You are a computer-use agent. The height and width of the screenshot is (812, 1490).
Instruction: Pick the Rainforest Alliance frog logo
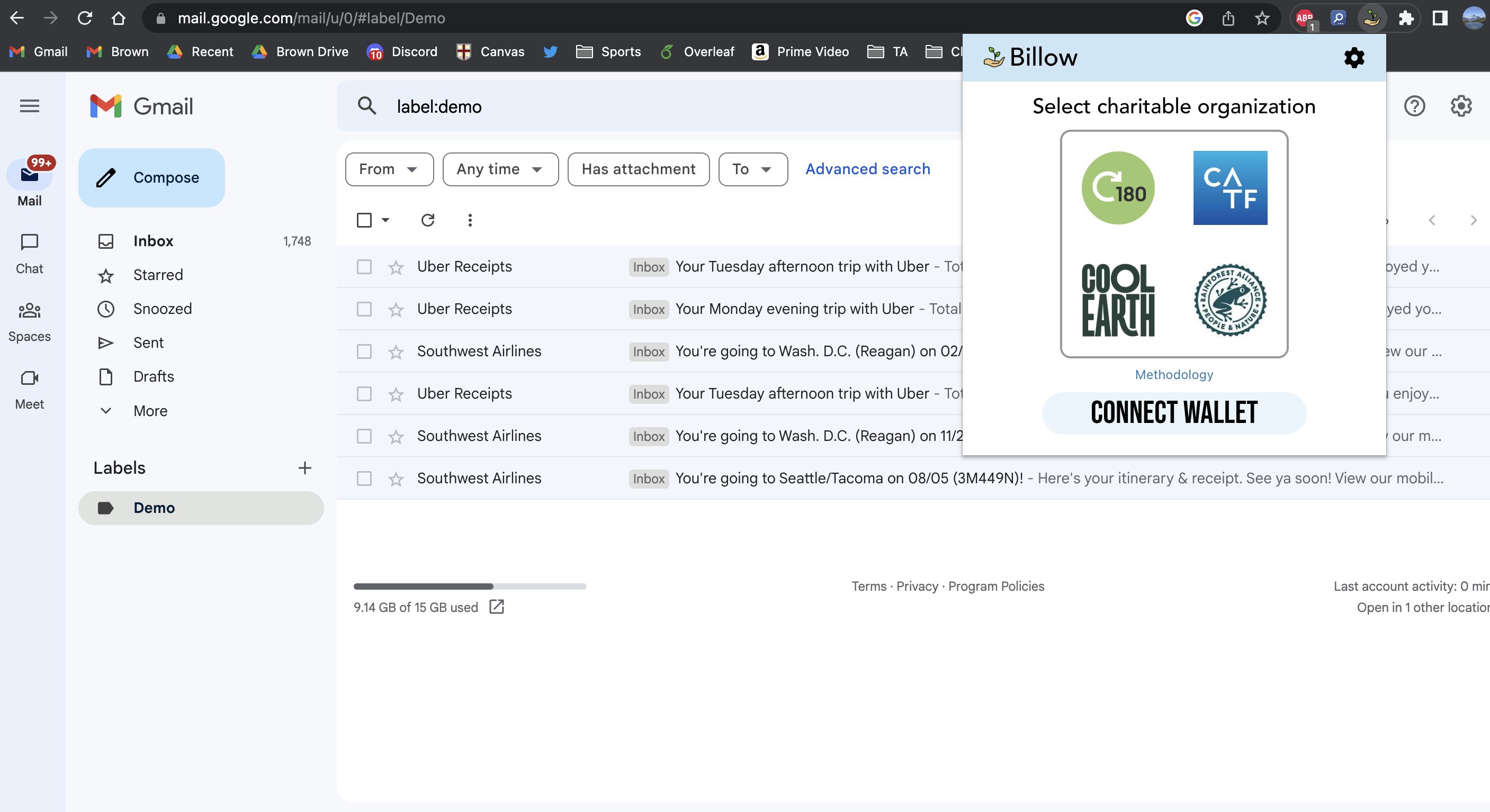[x=1229, y=300]
